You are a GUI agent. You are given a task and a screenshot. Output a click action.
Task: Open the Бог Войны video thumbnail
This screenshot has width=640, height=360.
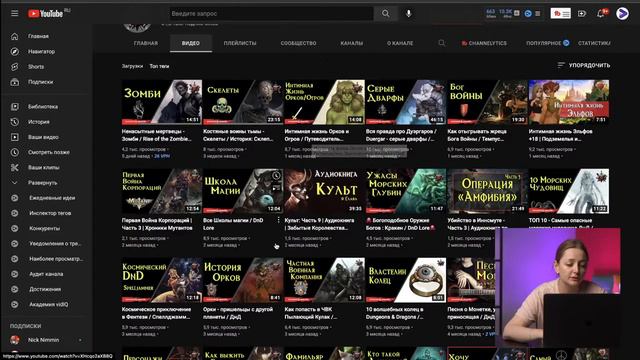tap(487, 102)
